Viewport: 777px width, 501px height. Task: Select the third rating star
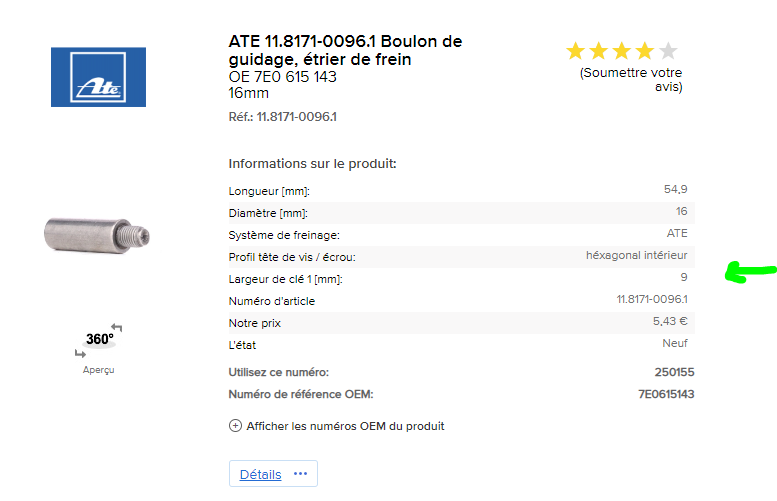tap(621, 51)
